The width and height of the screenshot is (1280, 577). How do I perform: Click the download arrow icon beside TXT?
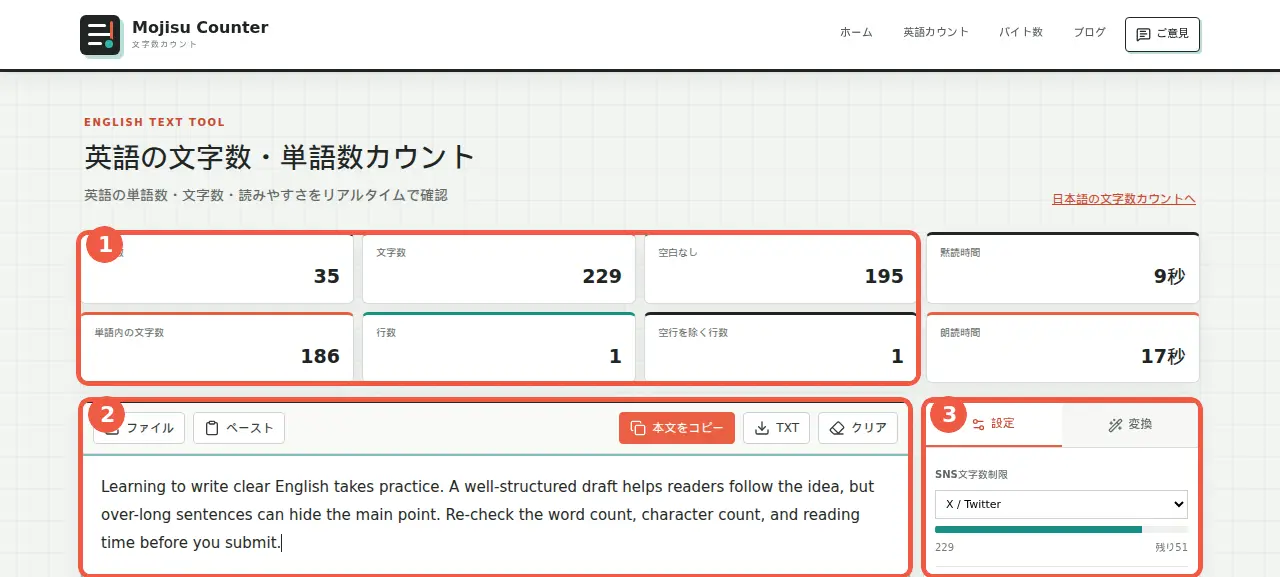762,428
